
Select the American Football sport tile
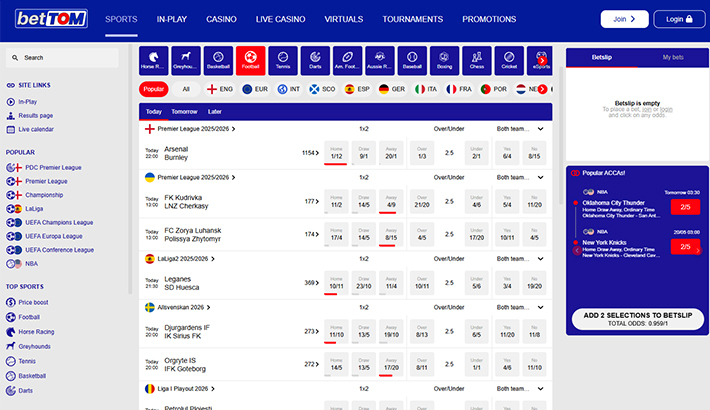click(x=347, y=60)
